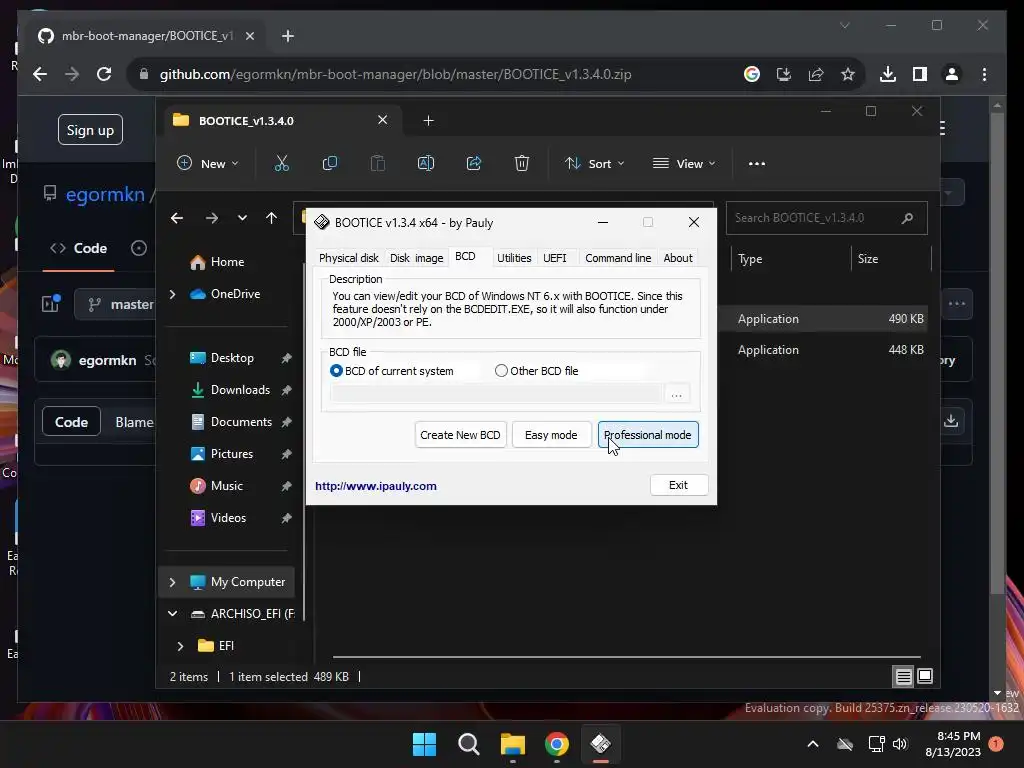Switch to the Utilities tab
This screenshot has width=1024, height=768.
click(x=514, y=258)
